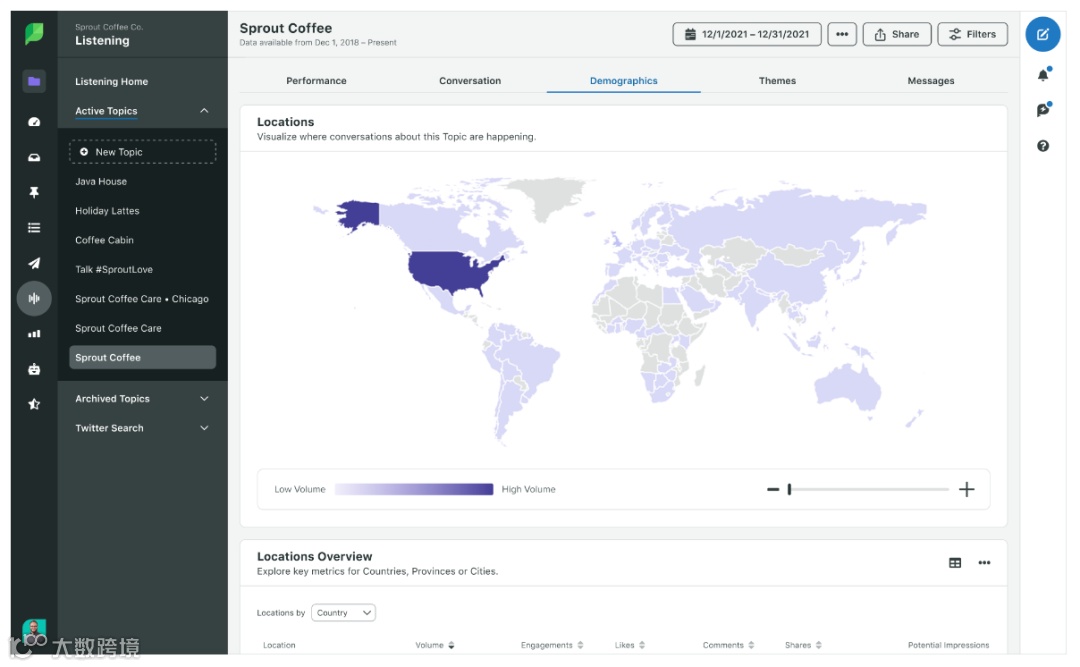Image resolution: width=1080 pixels, height=667 pixels.
Task: Open the help question mark icon
Action: pyautogui.click(x=1043, y=146)
